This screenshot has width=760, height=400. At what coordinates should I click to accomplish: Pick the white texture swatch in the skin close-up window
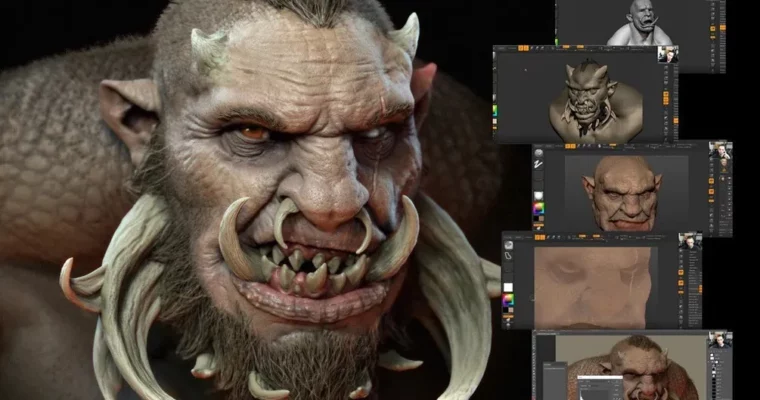coord(508,288)
